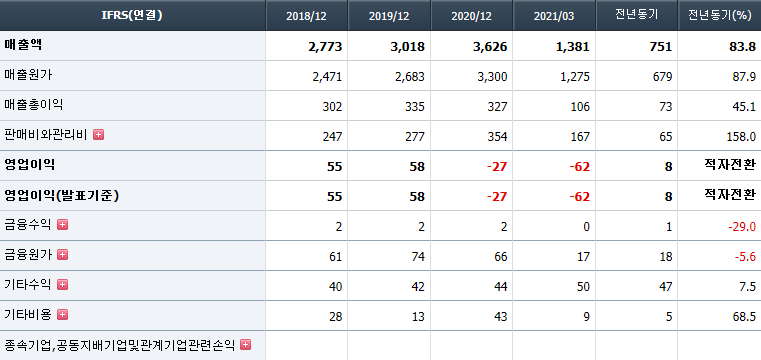Click 매출총이익 value 327
Screen dimensions: 761x360
[x=497, y=107]
